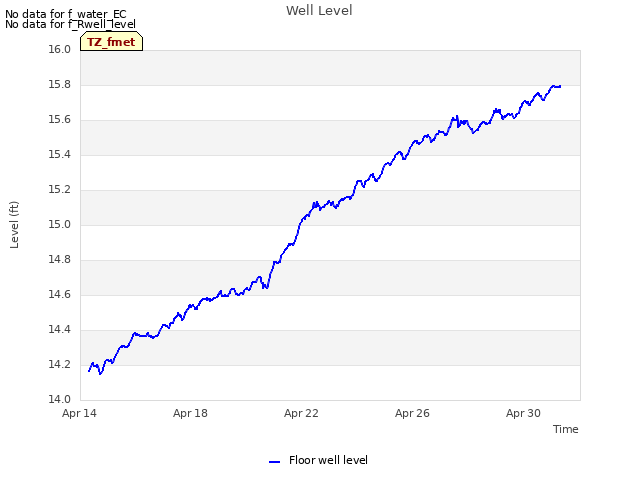This screenshot has width=640, height=480.
Task: Click the 15.8 y-axis label
Action: pyautogui.click(x=60, y=84)
